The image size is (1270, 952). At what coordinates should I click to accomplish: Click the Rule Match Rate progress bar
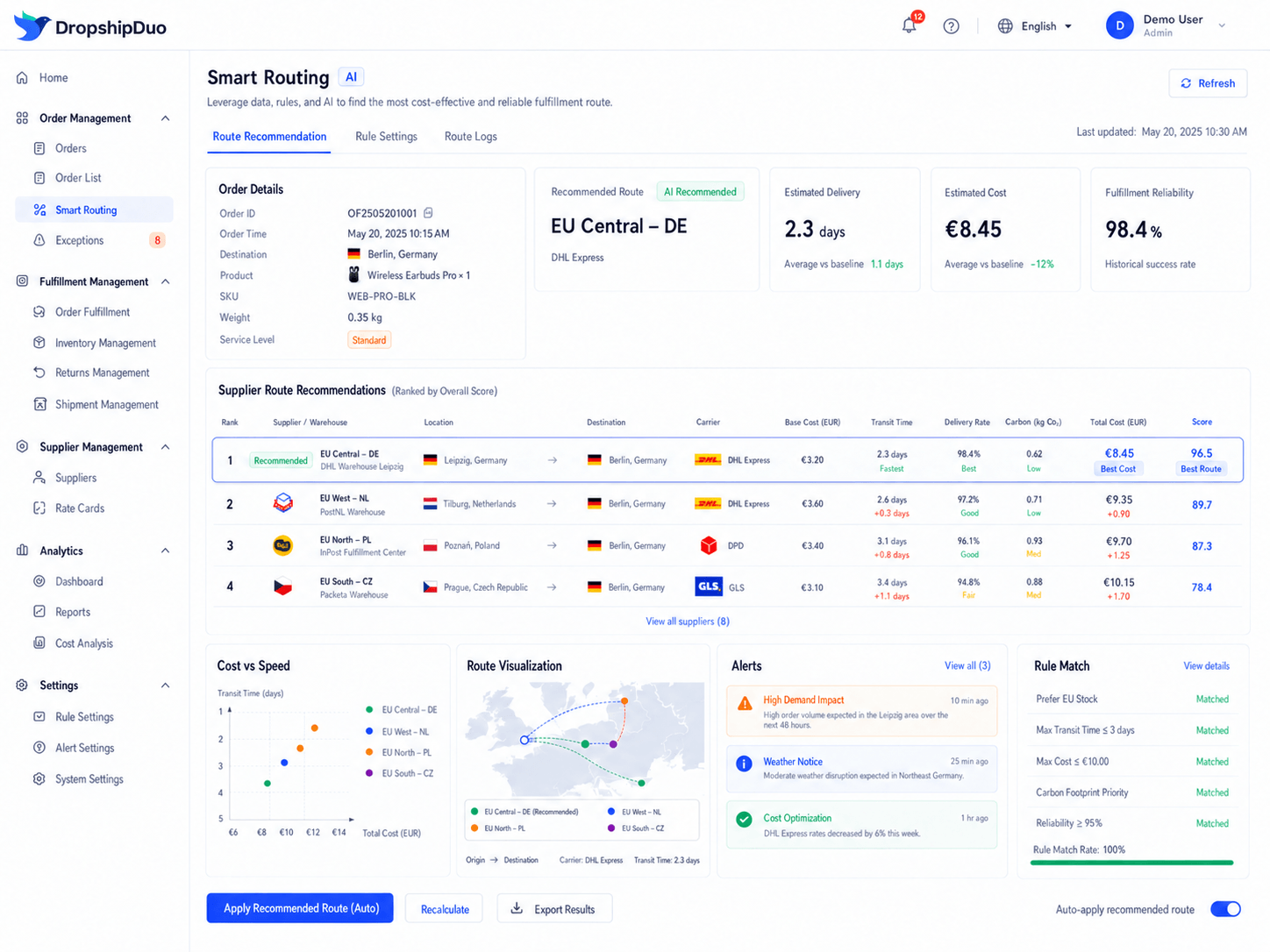pos(1131,863)
